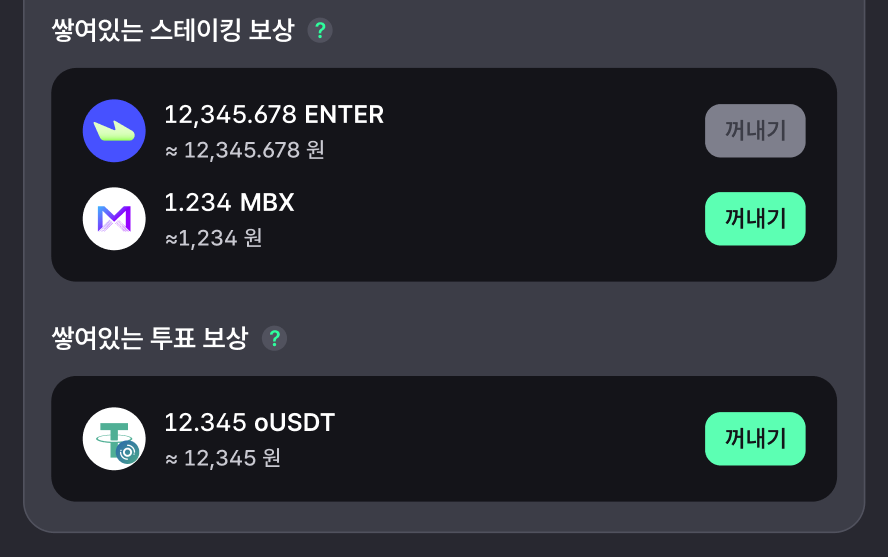Click the ≈ 12,345.678 원 value
This screenshot has width=888, height=557.
click(x=245, y=151)
